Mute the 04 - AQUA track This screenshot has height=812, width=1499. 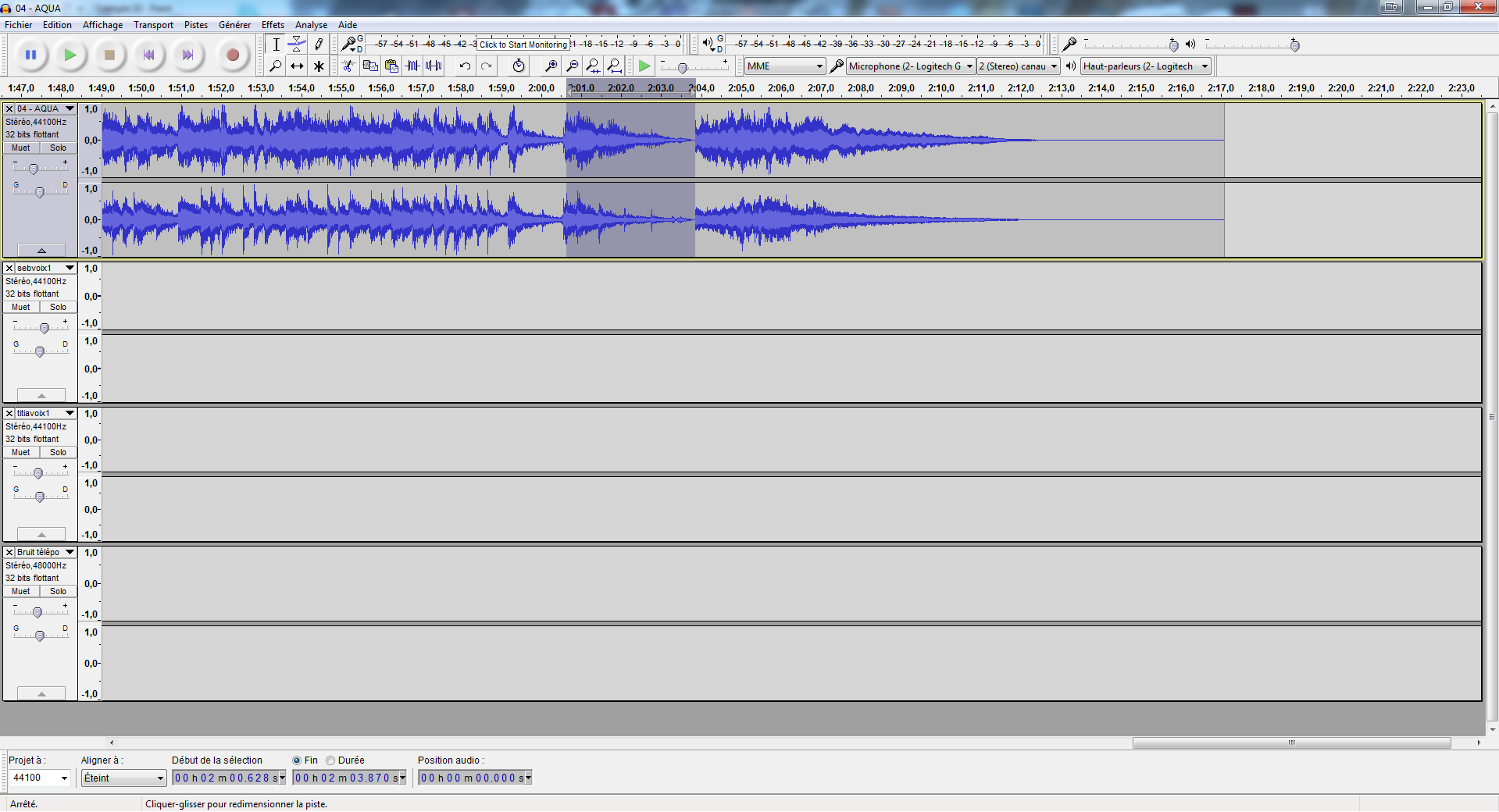click(x=21, y=148)
